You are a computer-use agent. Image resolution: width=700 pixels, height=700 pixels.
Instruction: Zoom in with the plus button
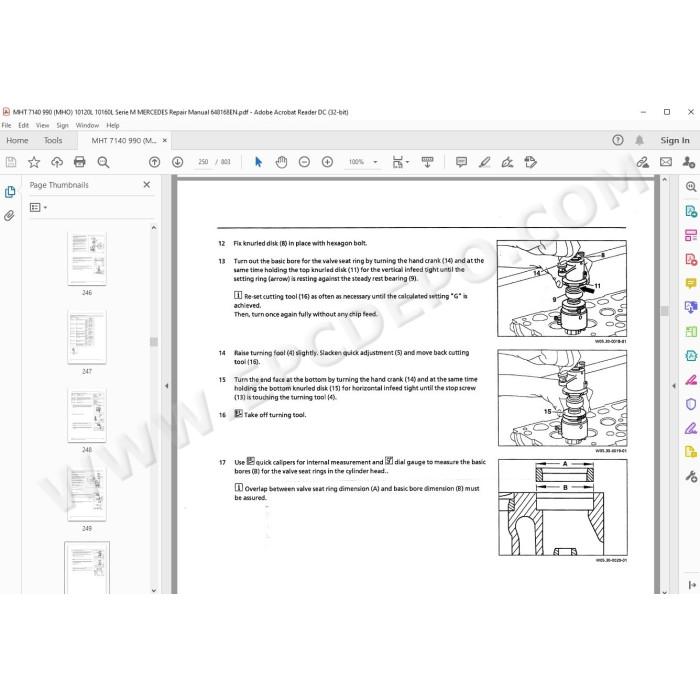328,162
